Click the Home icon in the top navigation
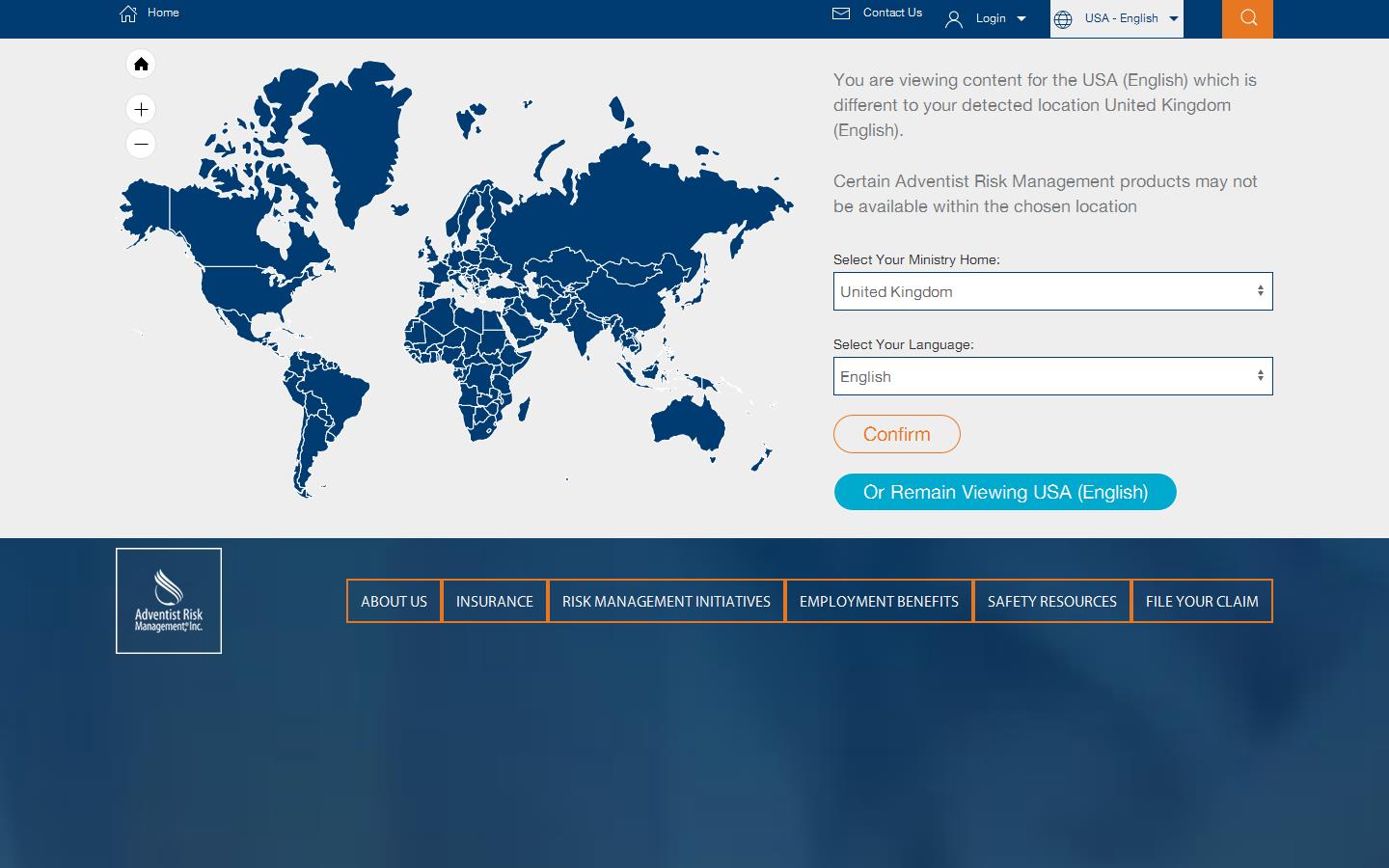Screen dimensions: 1389x868 tap(128, 14)
